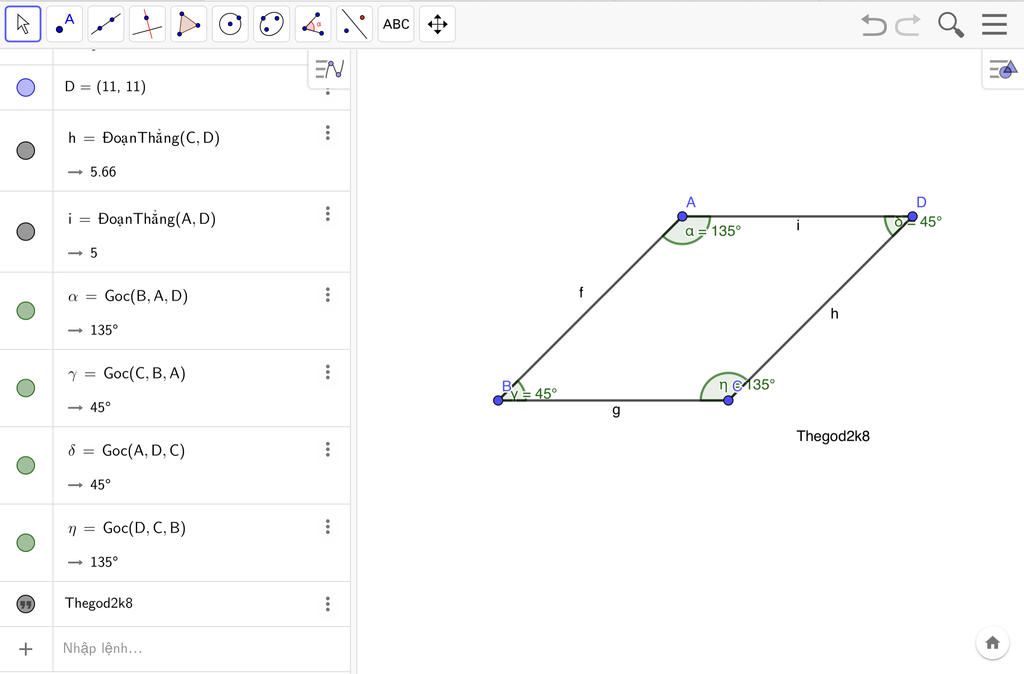Screen dimensions: 1024x674
Task: Select the Circle with center tool
Action: point(230,24)
